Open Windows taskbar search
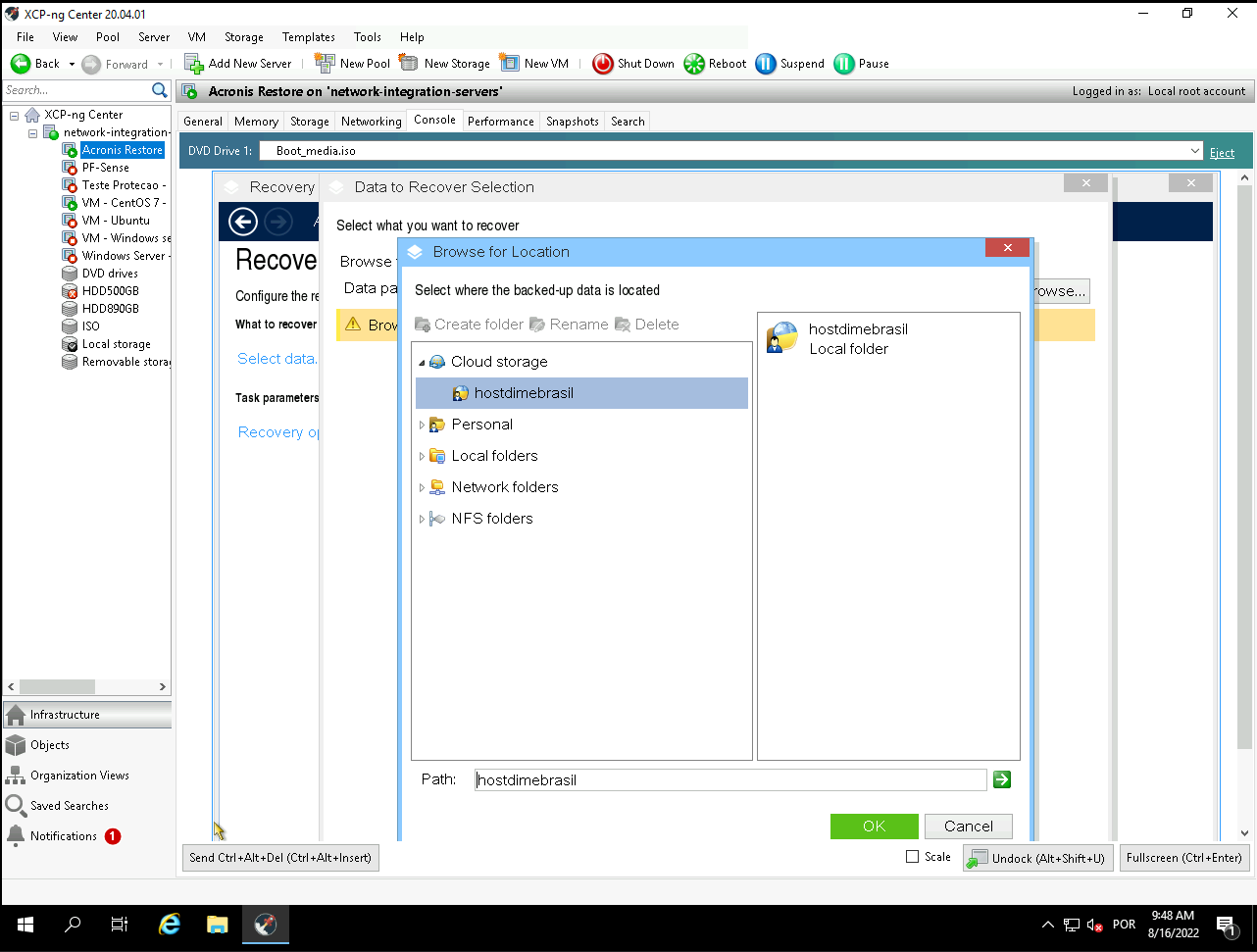 [73, 925]
